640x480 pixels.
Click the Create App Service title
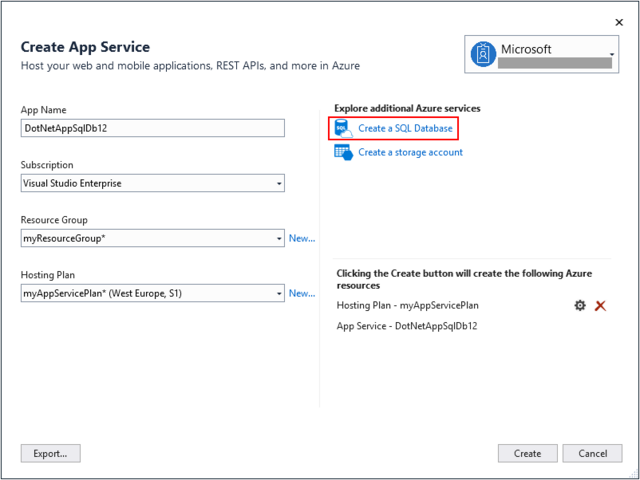(85, 47)
